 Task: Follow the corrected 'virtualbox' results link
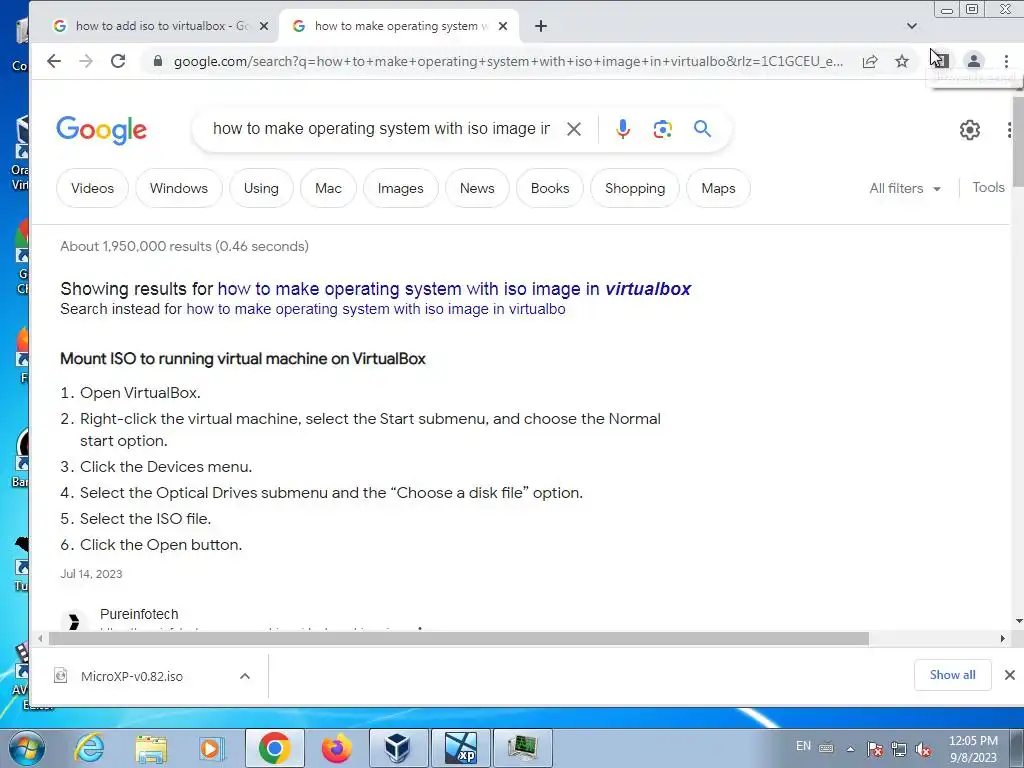(x=454, y=289)
